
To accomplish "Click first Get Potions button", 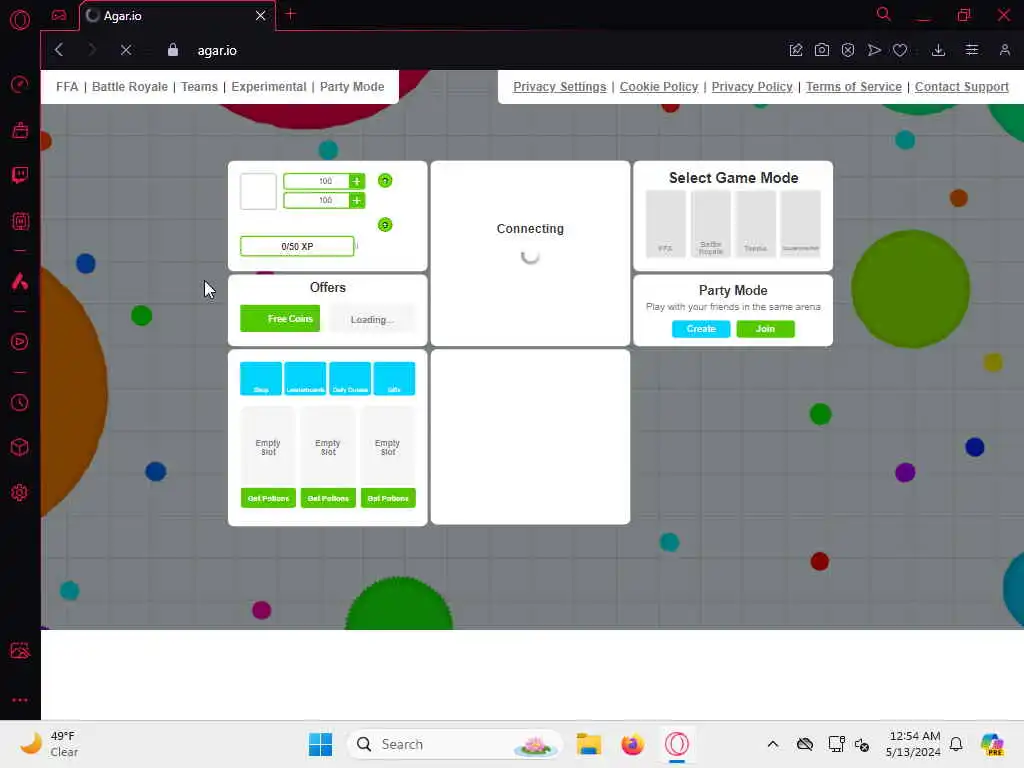I will pos(268,498).
